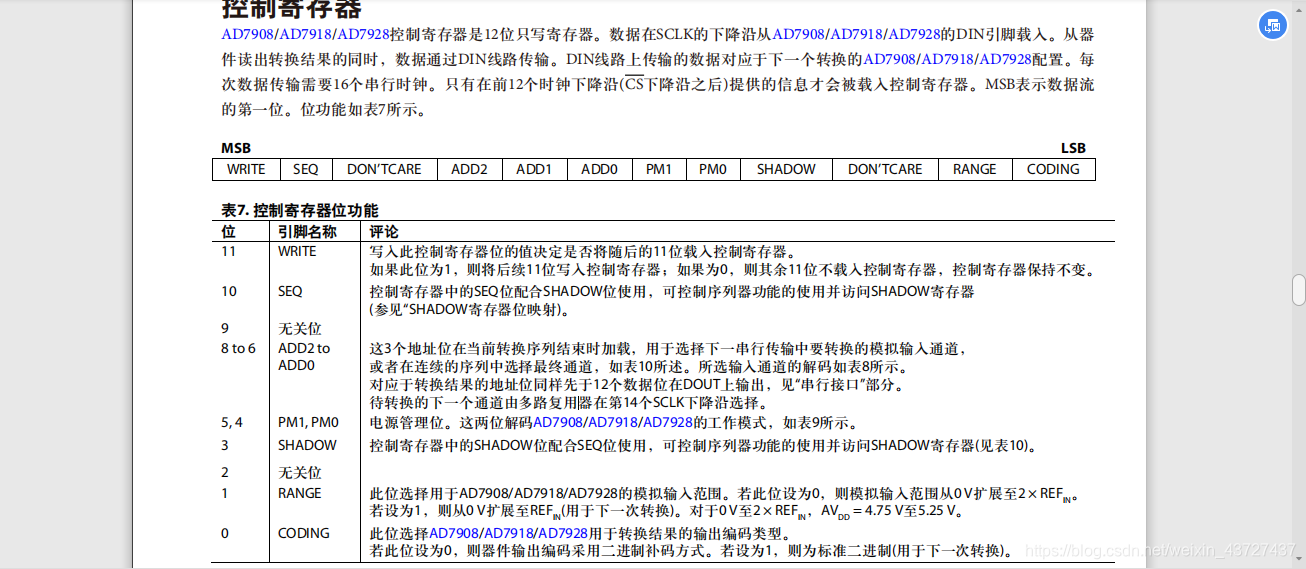This screenshot has height=569, width=1306.
Task: Click SEQ pin name in table 7
Action: (x=290, y=291)
